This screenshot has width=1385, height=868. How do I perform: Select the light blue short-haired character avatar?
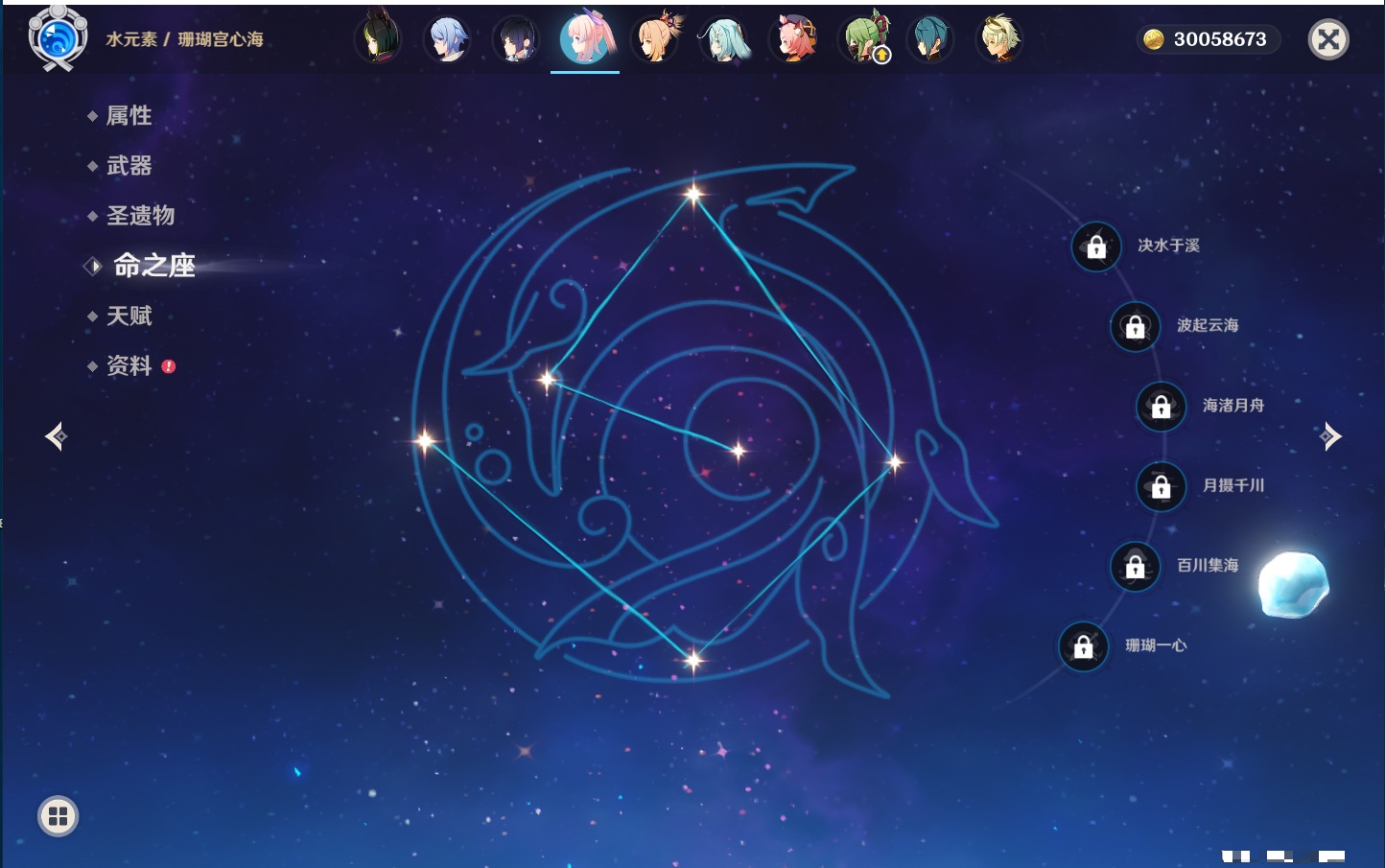pyautogui.click(x=447, y=39)
